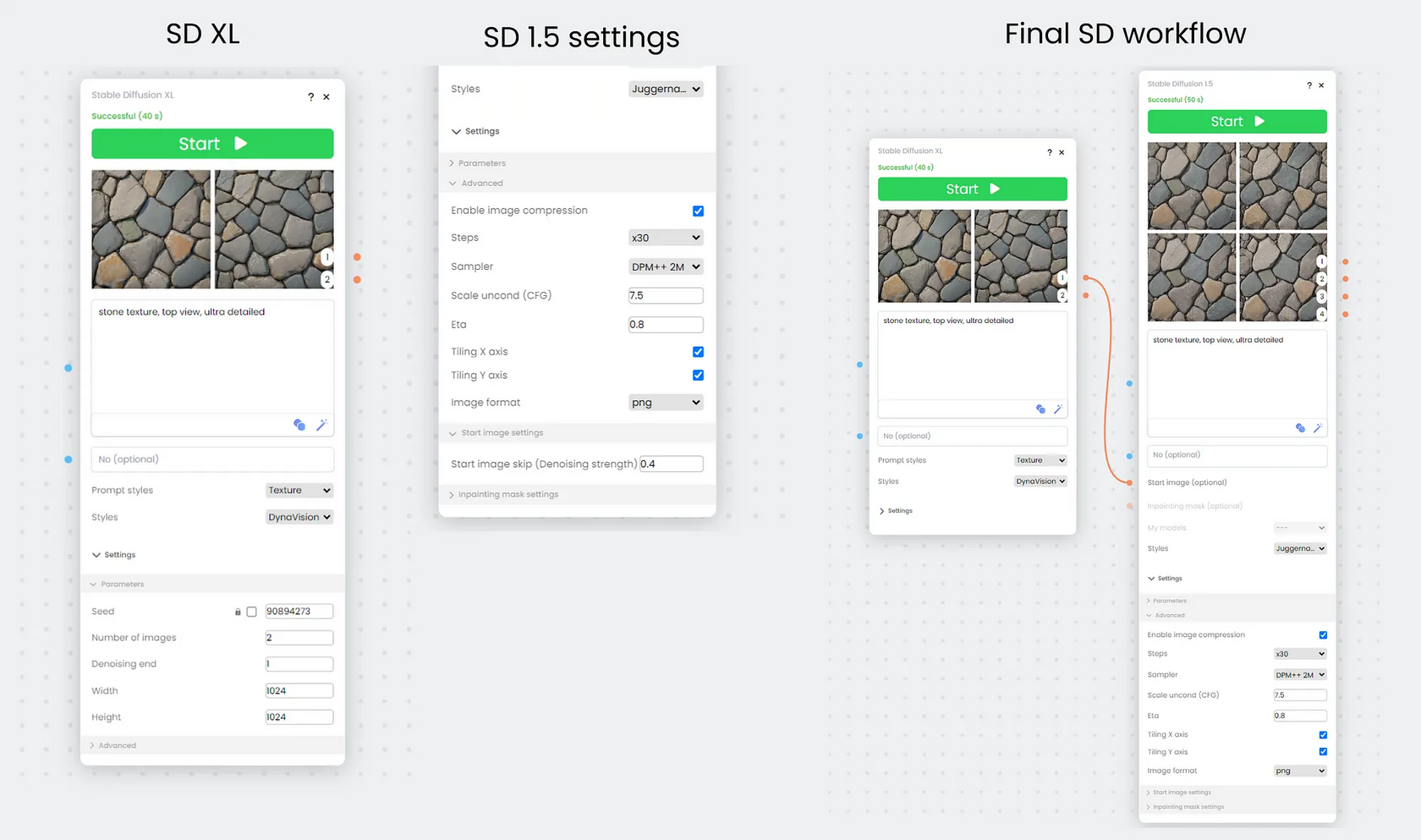Toggle Enable image compression in SD 1.5 settings
1421x840 pixels.
click(698, 211)
